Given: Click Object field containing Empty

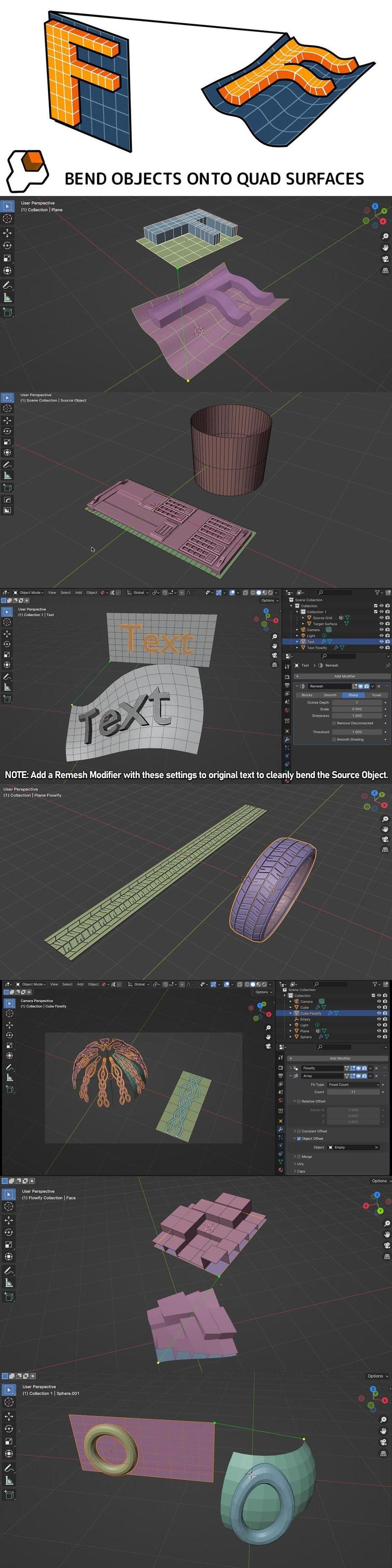Looking at the screenshot, I should [353, 1148].
